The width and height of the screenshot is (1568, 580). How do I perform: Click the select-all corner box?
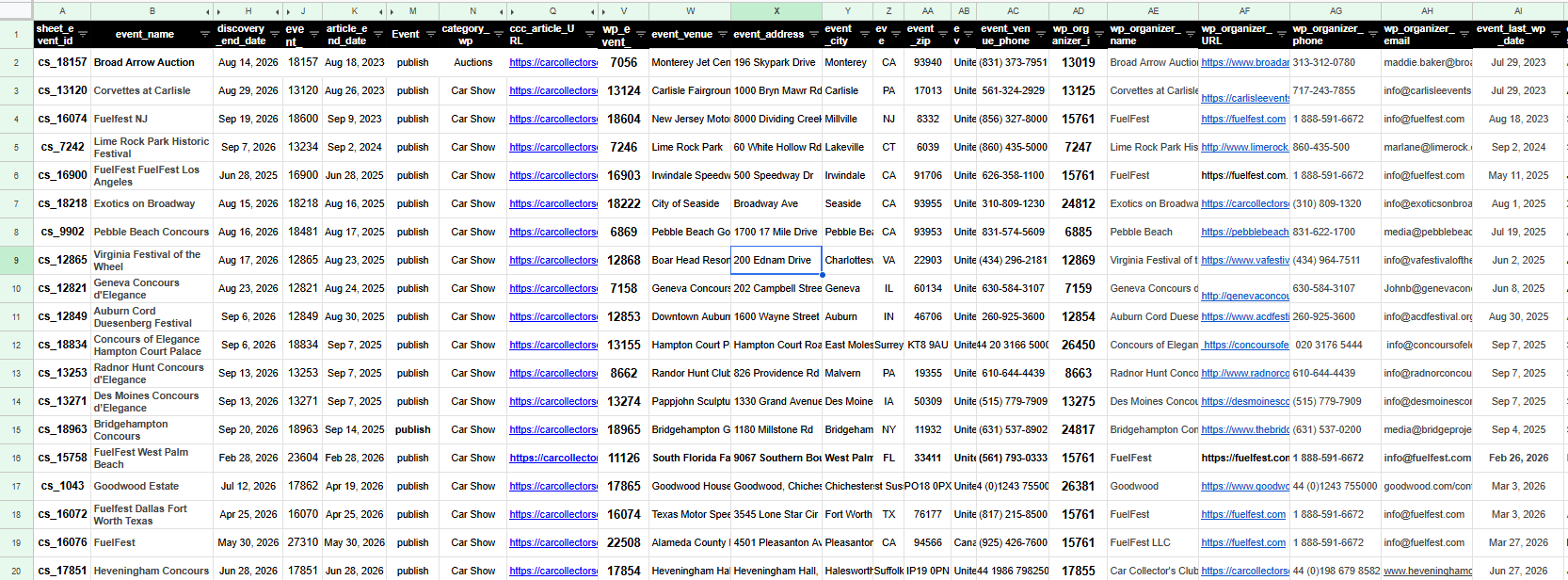(16, 10)
